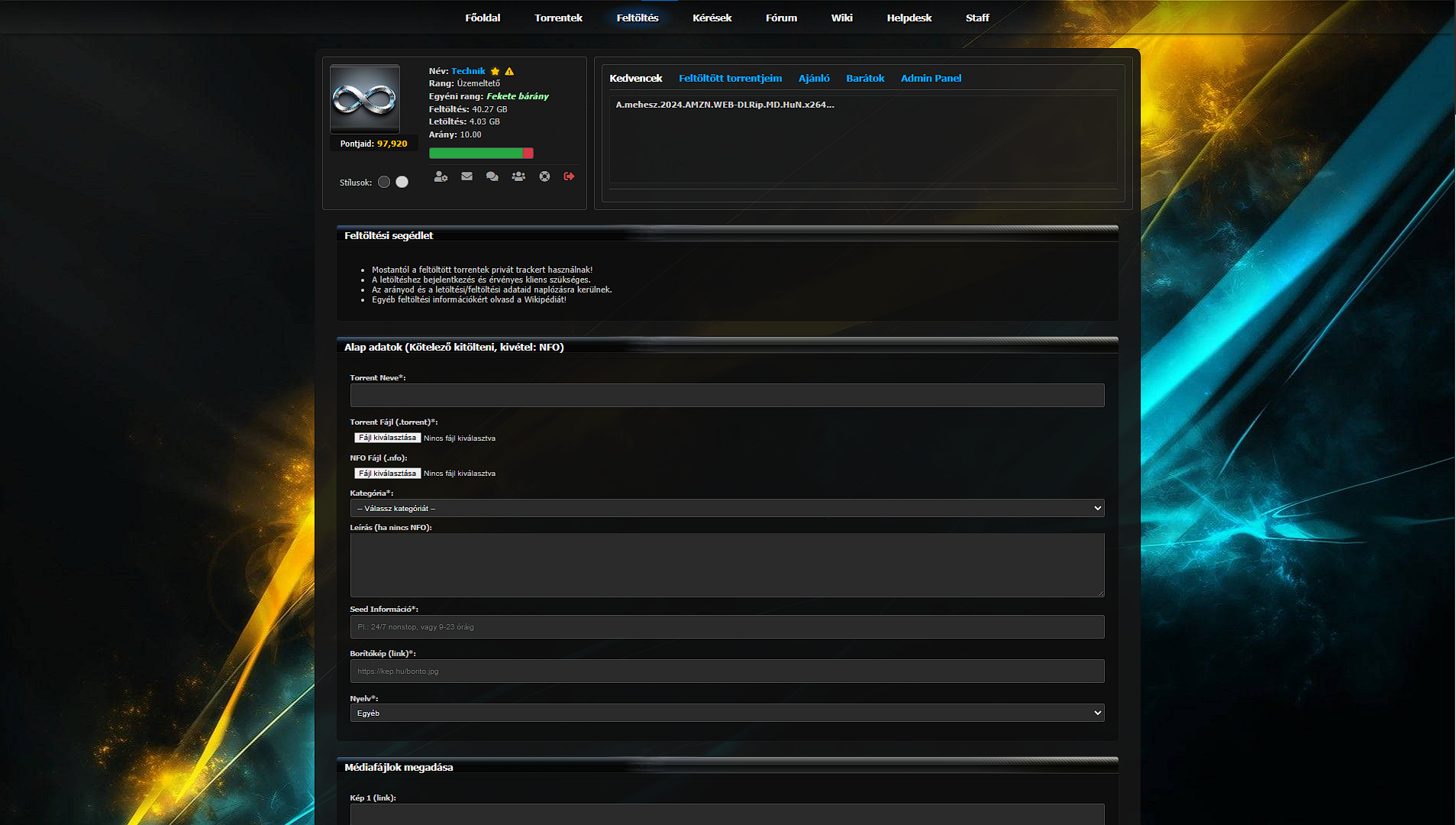Open the group of users icon

[x=518, y=176]
